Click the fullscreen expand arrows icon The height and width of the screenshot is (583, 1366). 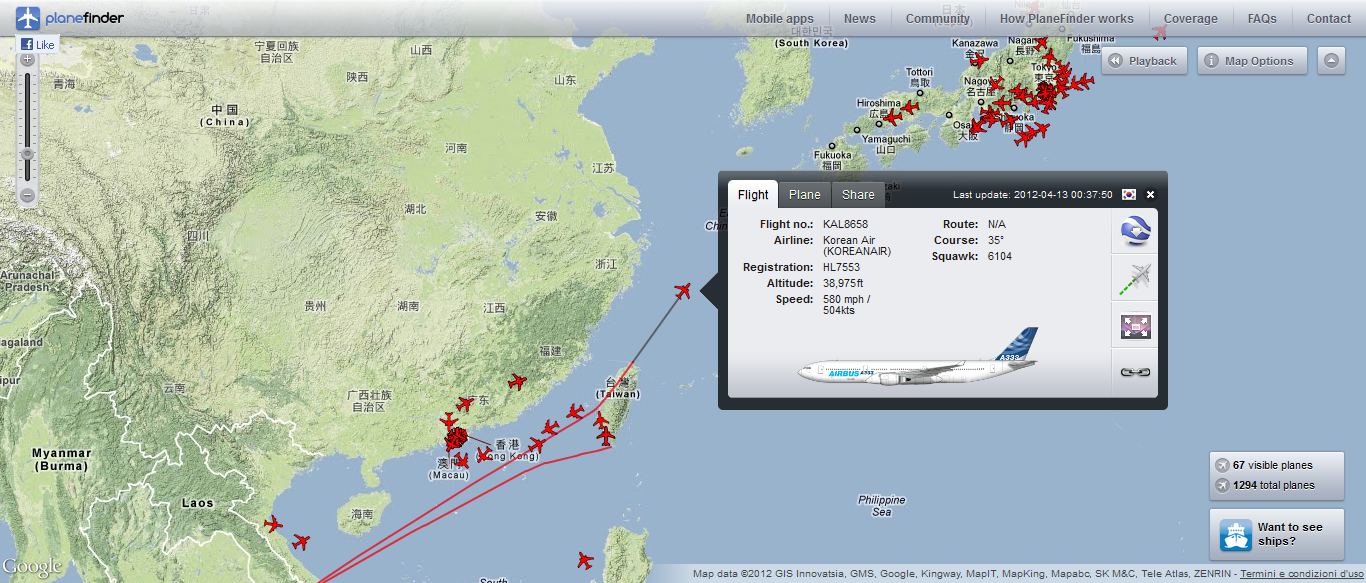1136,326
